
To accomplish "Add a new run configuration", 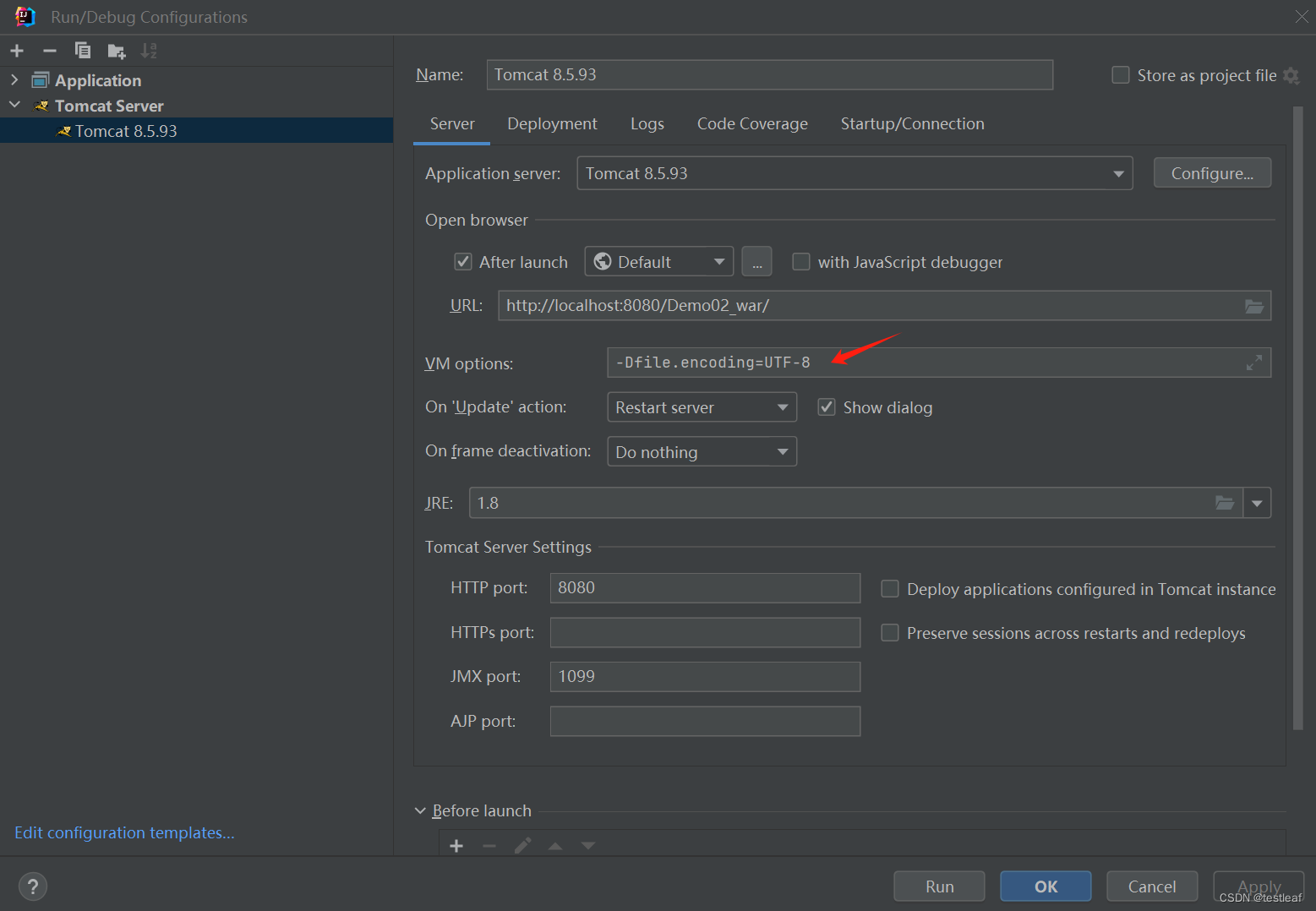I will [x=17, y=51].
